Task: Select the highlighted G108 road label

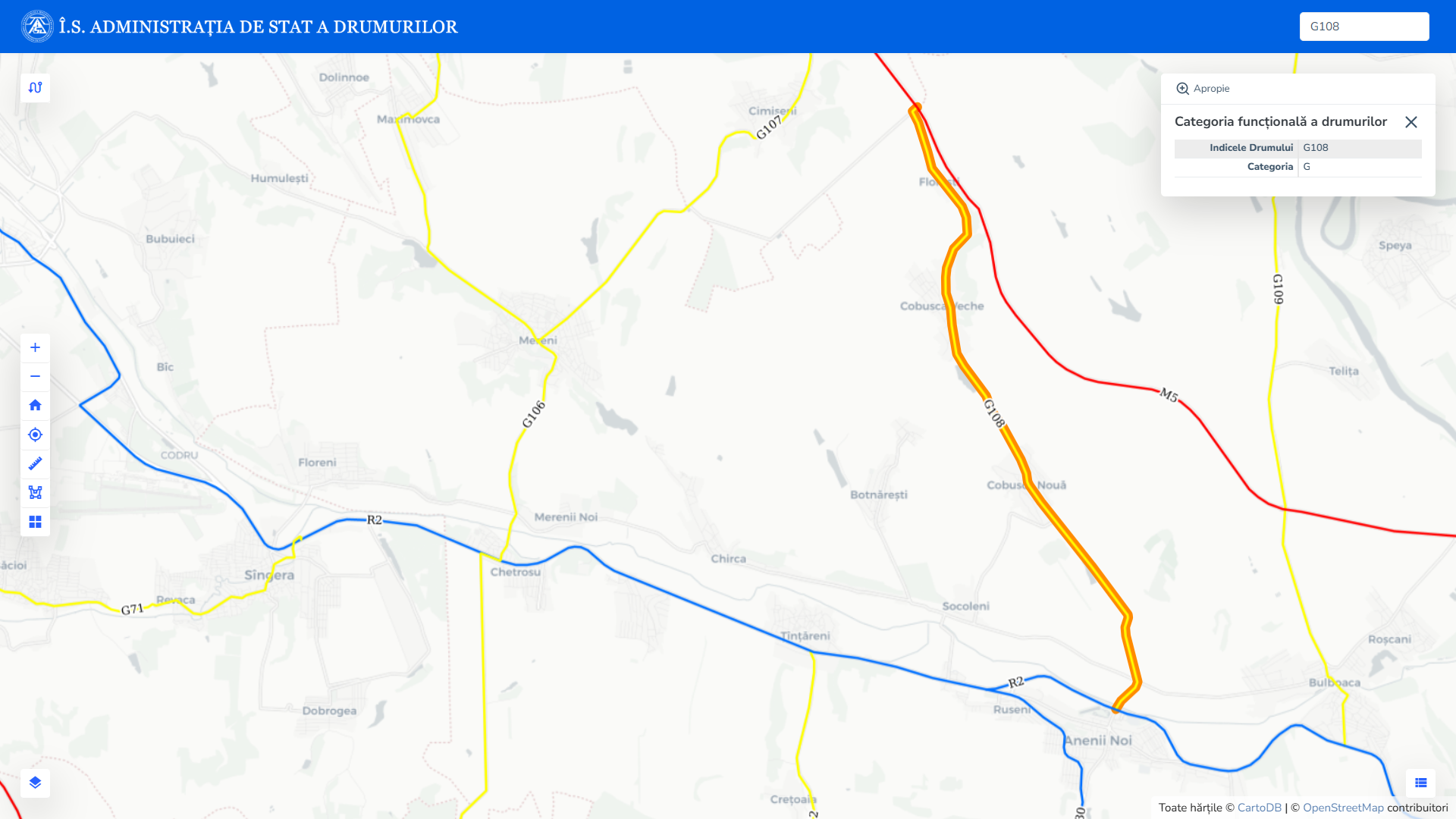Action: coord(994,413)
